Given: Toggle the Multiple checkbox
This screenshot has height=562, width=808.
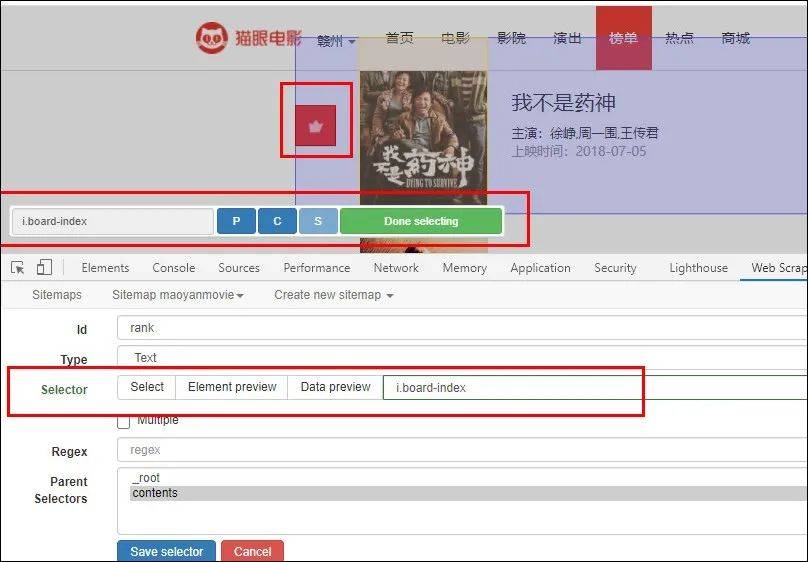Looking at the screenshot, I should click(x=124, y=421).
